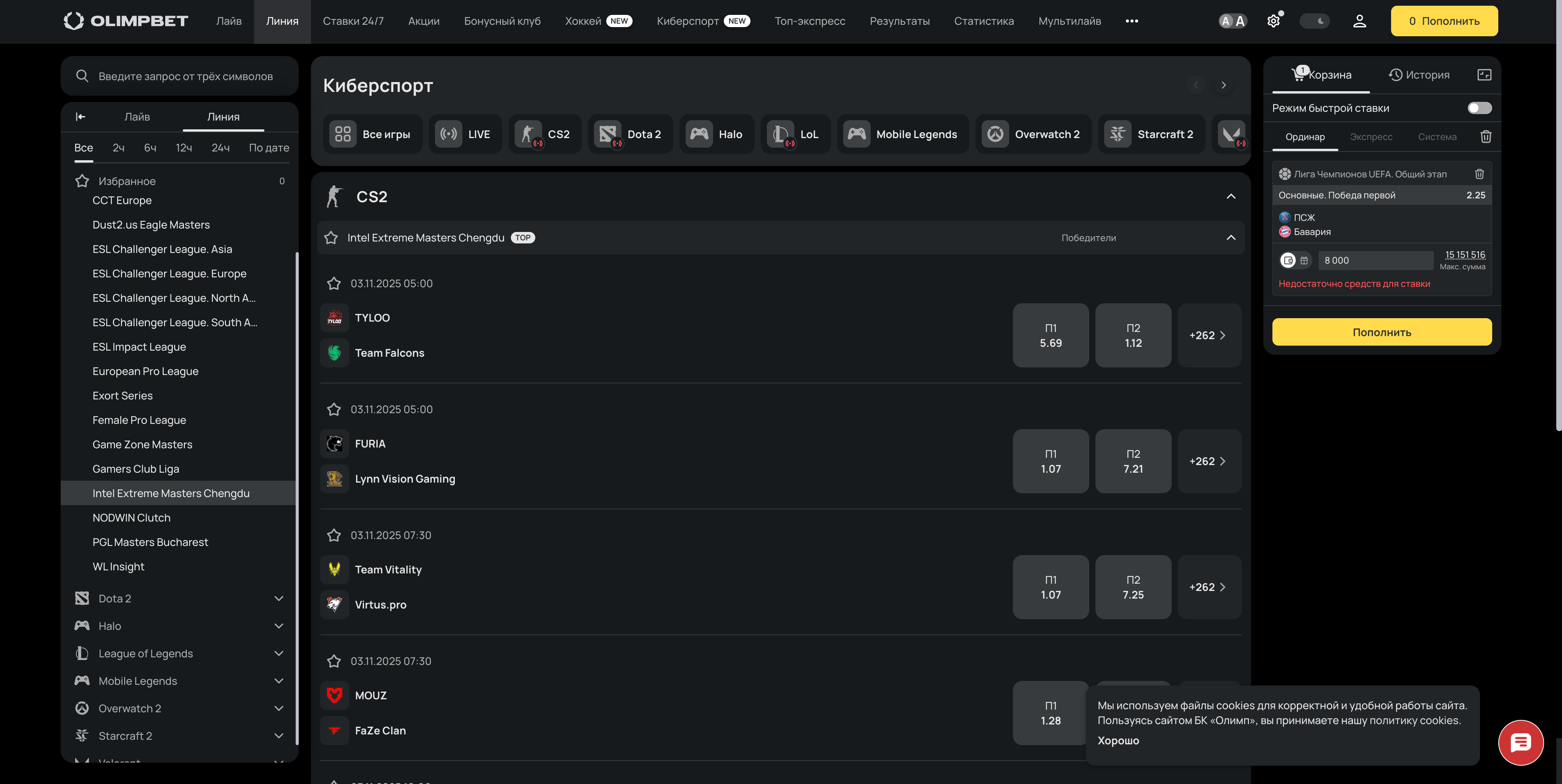Click the LIVE broadcasts filter icon
Screen dimensions: 1562x784
449,134
